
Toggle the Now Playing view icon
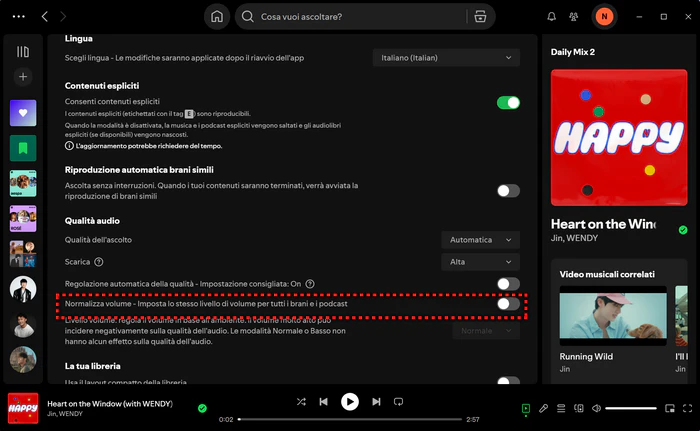(x=526, y=408)
